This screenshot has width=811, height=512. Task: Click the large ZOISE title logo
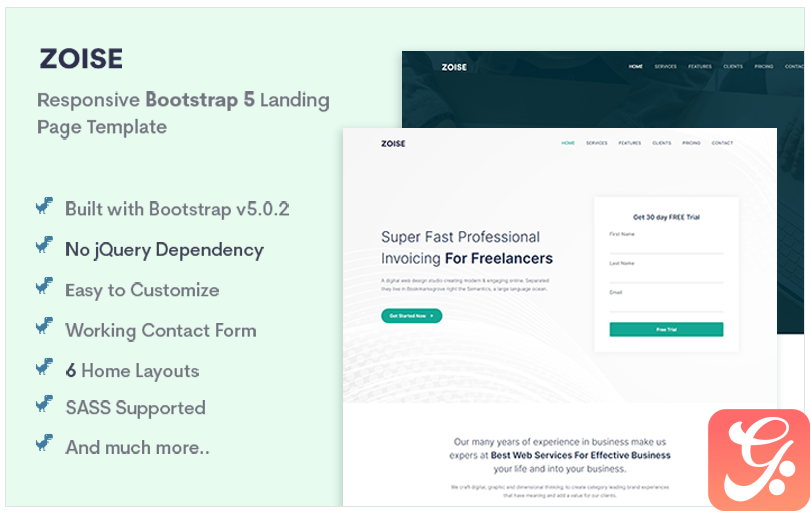coord(81,58)
